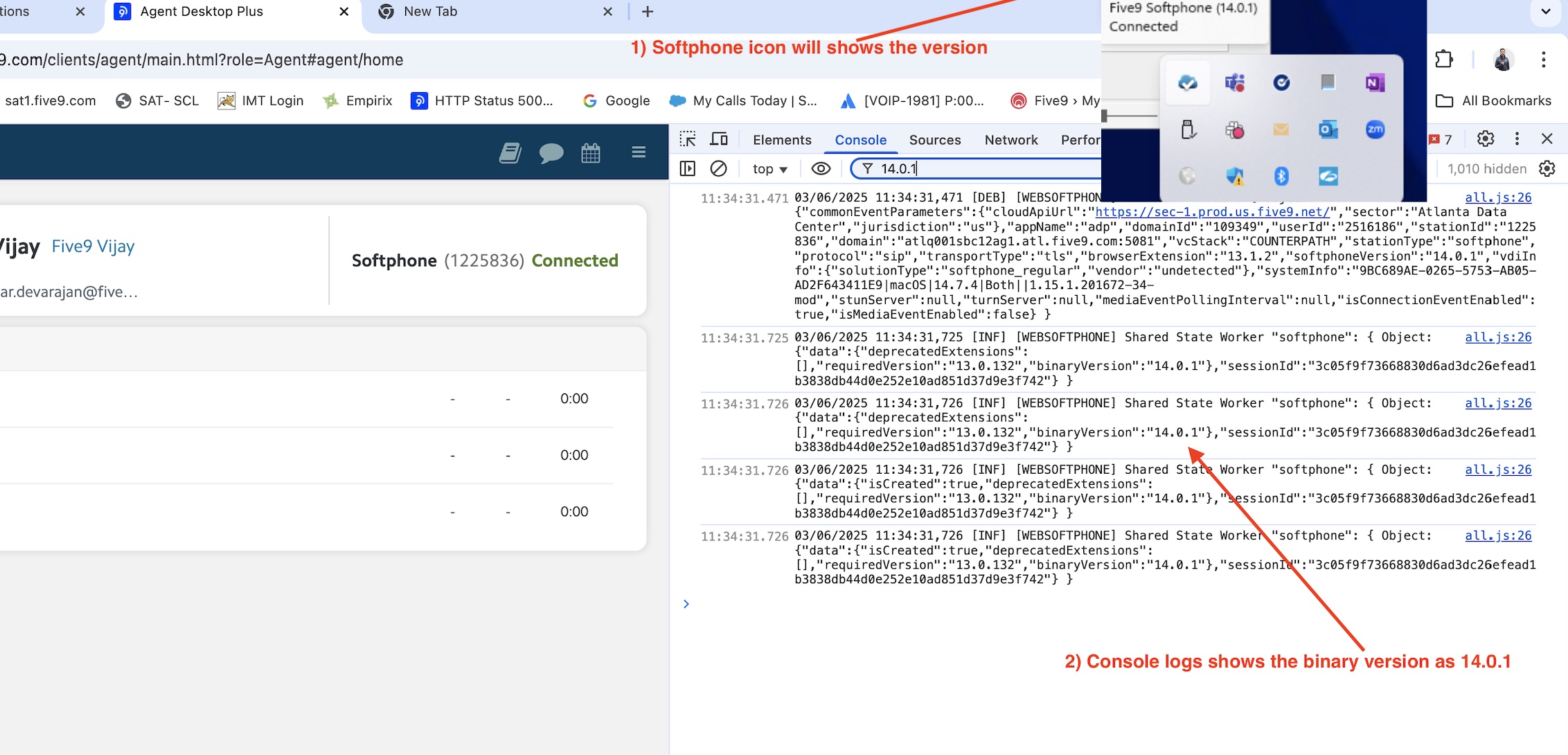The image size is (1568, 755).
Task: Toggle console sidebar panel
Action: pyautogui.click(x=688, y=168)
